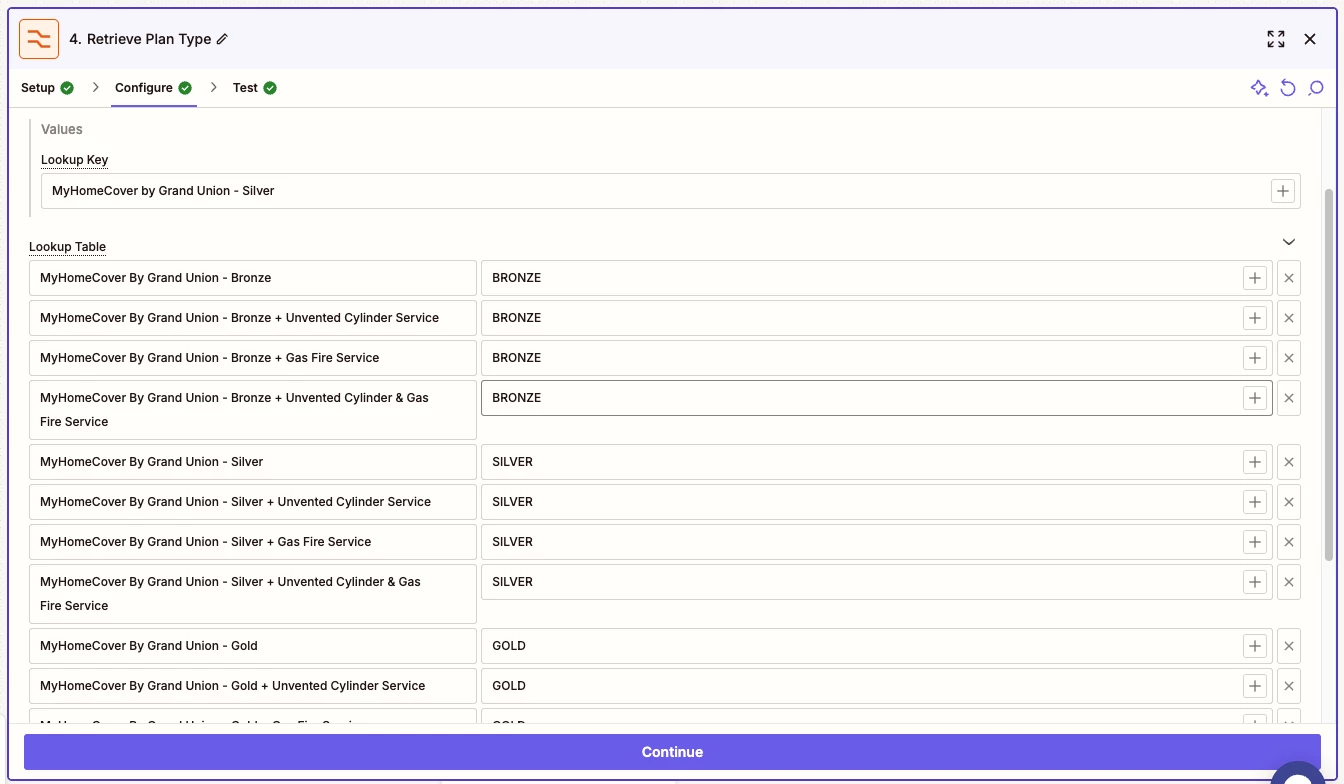Remove the 'Bronze' lookup row

pyautogui.click(x=1289, y=278)
